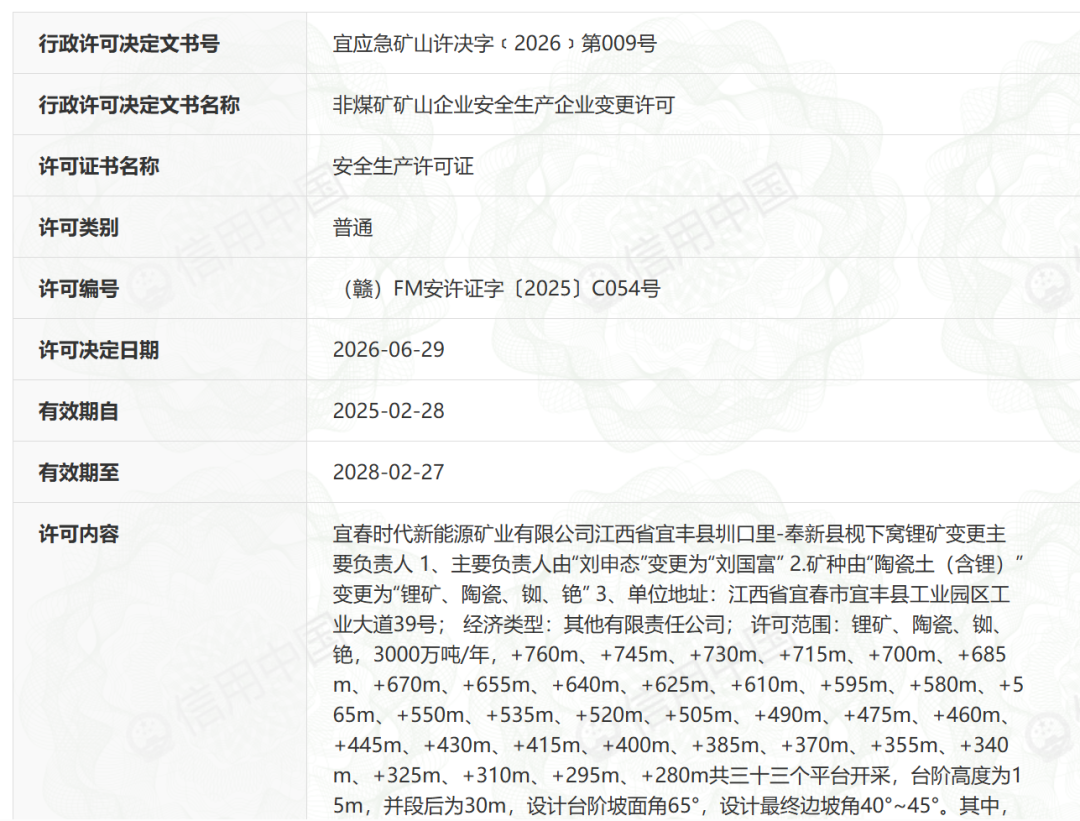This screenshot has height=821, width=1080.
Task: Select the label 有效期至
Action: tap(79, 472)
